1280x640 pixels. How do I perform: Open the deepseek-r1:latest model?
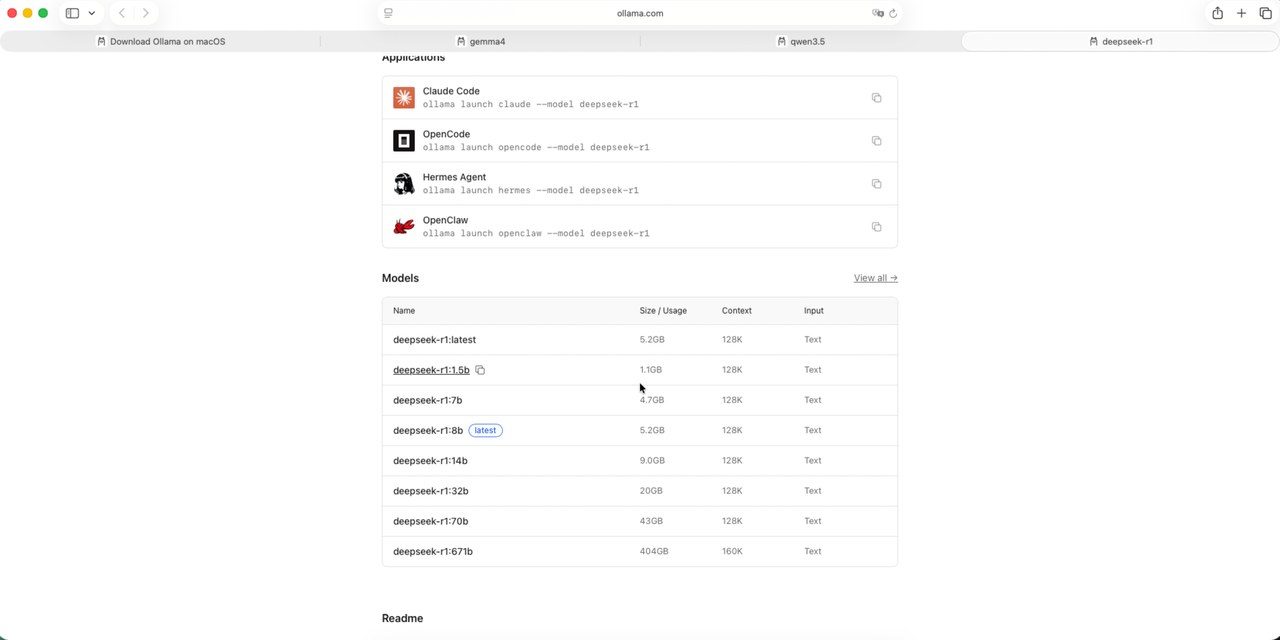tap(434, 340)
